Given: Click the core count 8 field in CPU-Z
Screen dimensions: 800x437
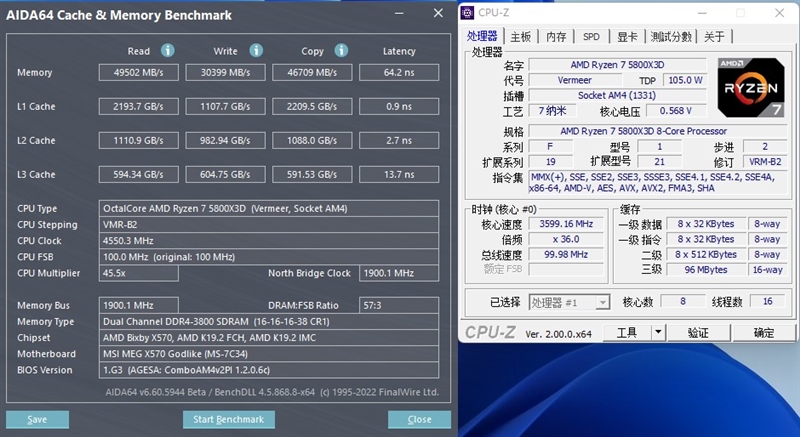Looking at the screenshot, I should 683,301.
